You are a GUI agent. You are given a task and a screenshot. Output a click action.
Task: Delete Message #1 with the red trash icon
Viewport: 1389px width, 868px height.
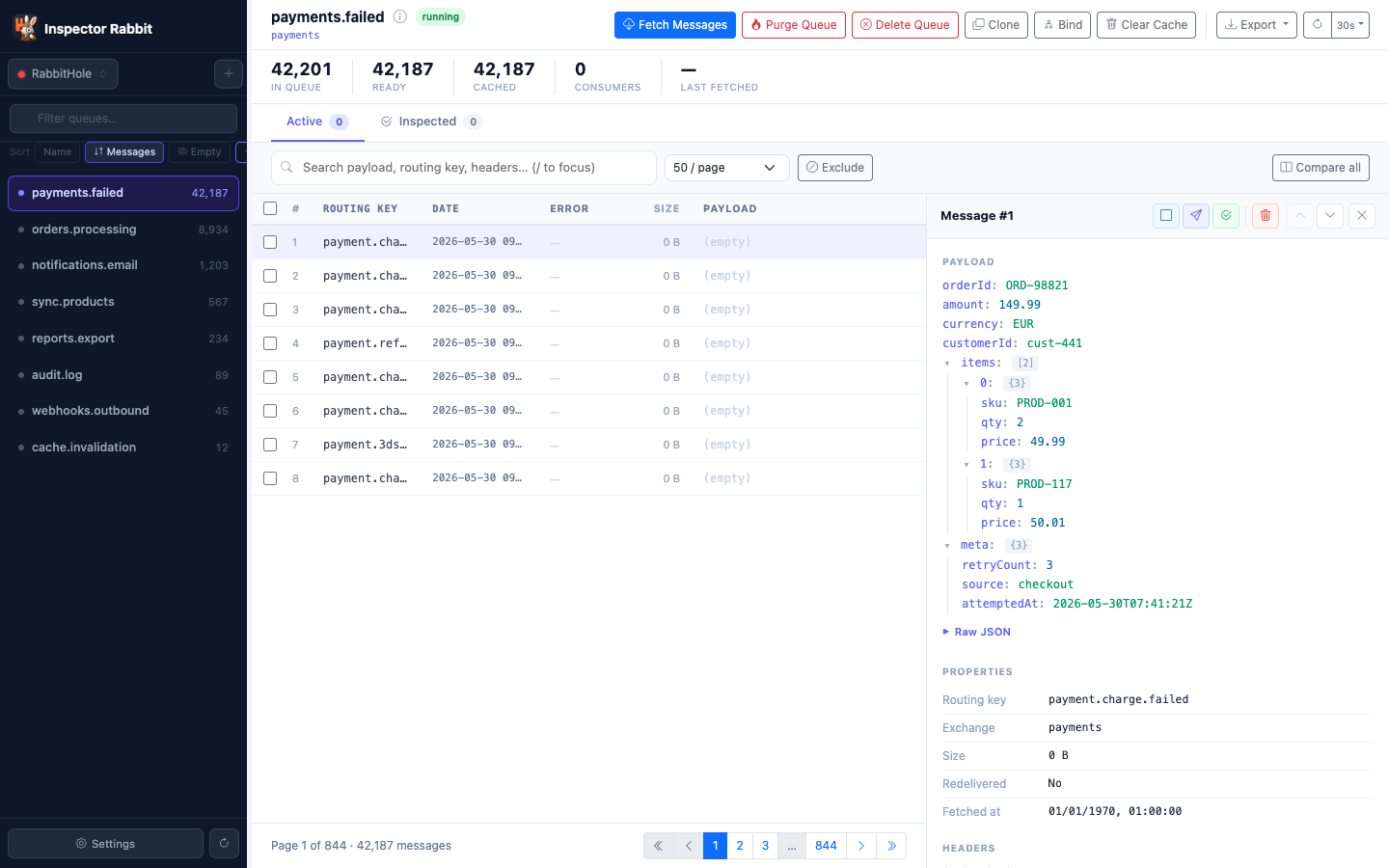coord(1266,215)
